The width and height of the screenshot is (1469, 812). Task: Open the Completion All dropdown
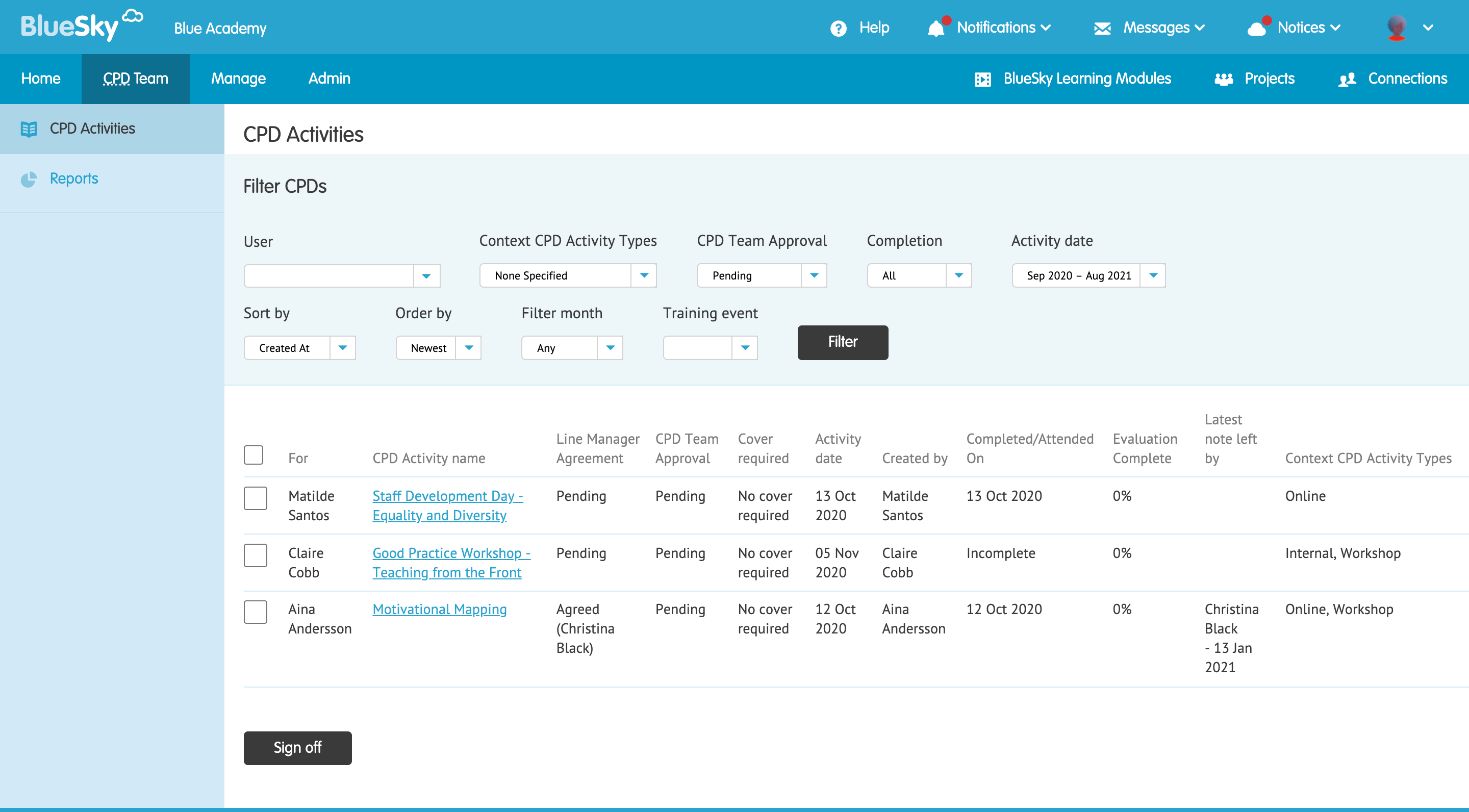click(x=919, y=275)
